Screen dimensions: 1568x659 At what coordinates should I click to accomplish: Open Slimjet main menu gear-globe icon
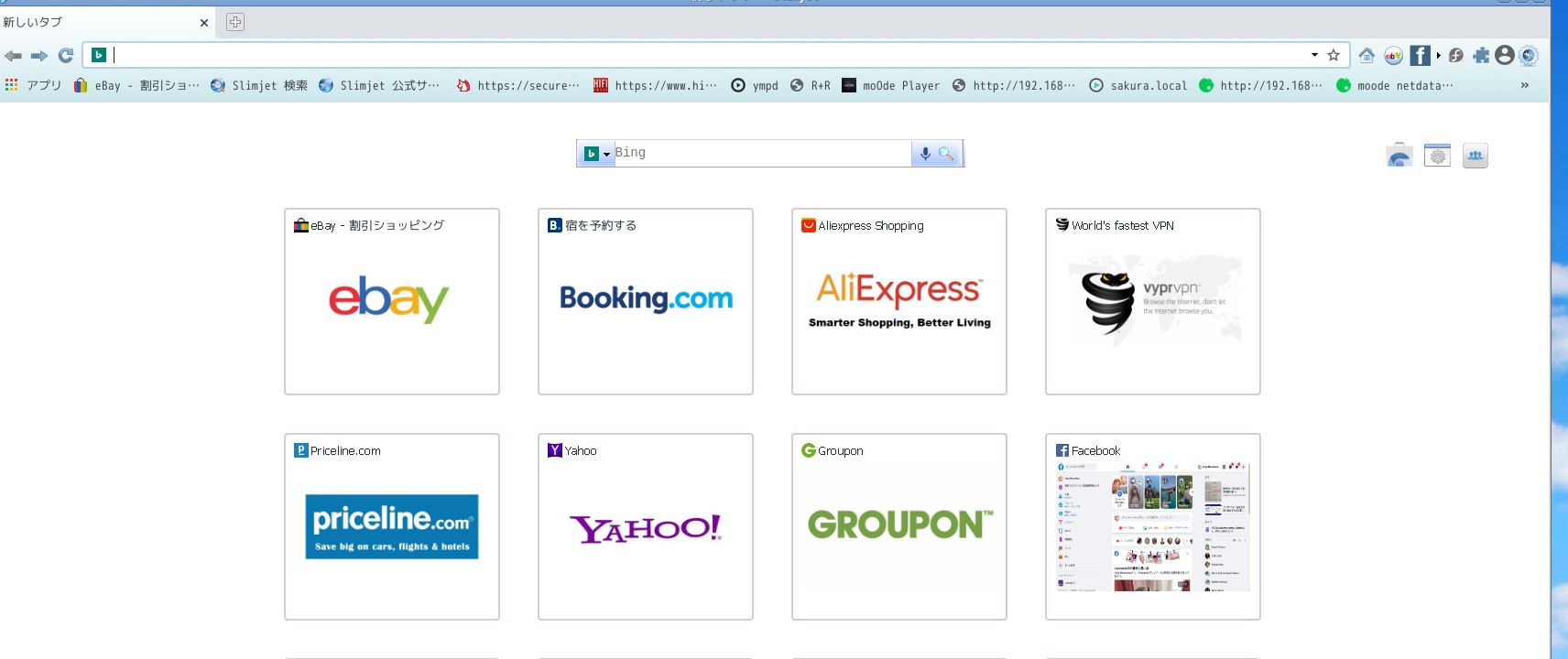point(1529,56)
